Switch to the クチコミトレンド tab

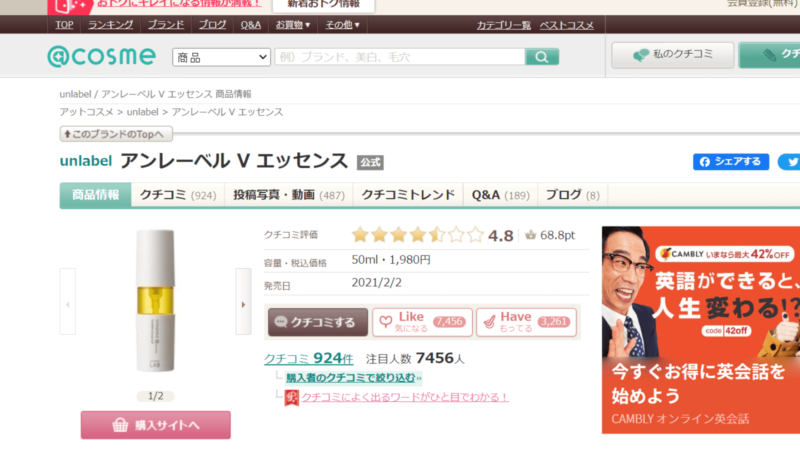(408, 195)
